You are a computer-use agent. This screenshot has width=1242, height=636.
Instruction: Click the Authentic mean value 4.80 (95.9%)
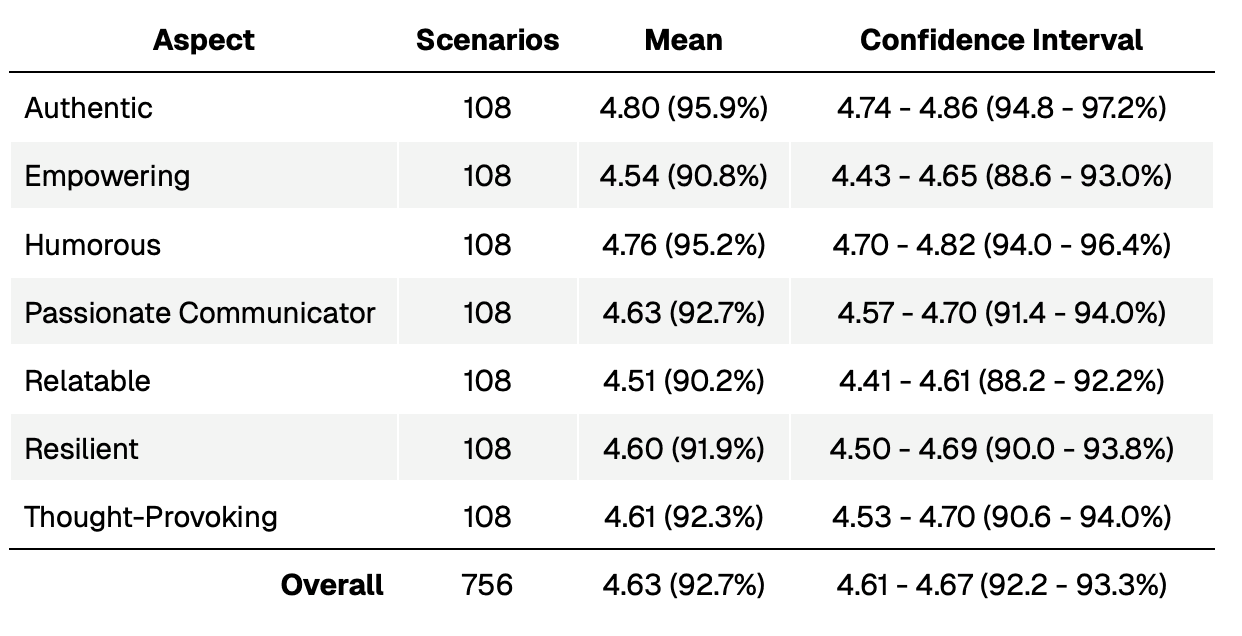[684, 107]
